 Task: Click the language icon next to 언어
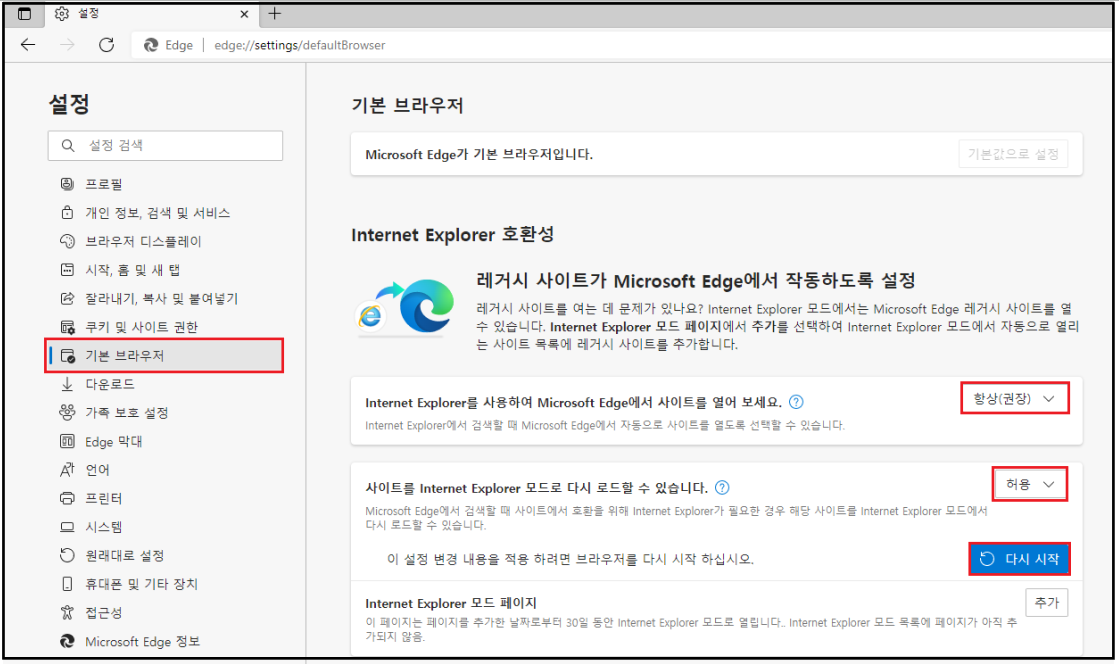click(x=67, y=470)
